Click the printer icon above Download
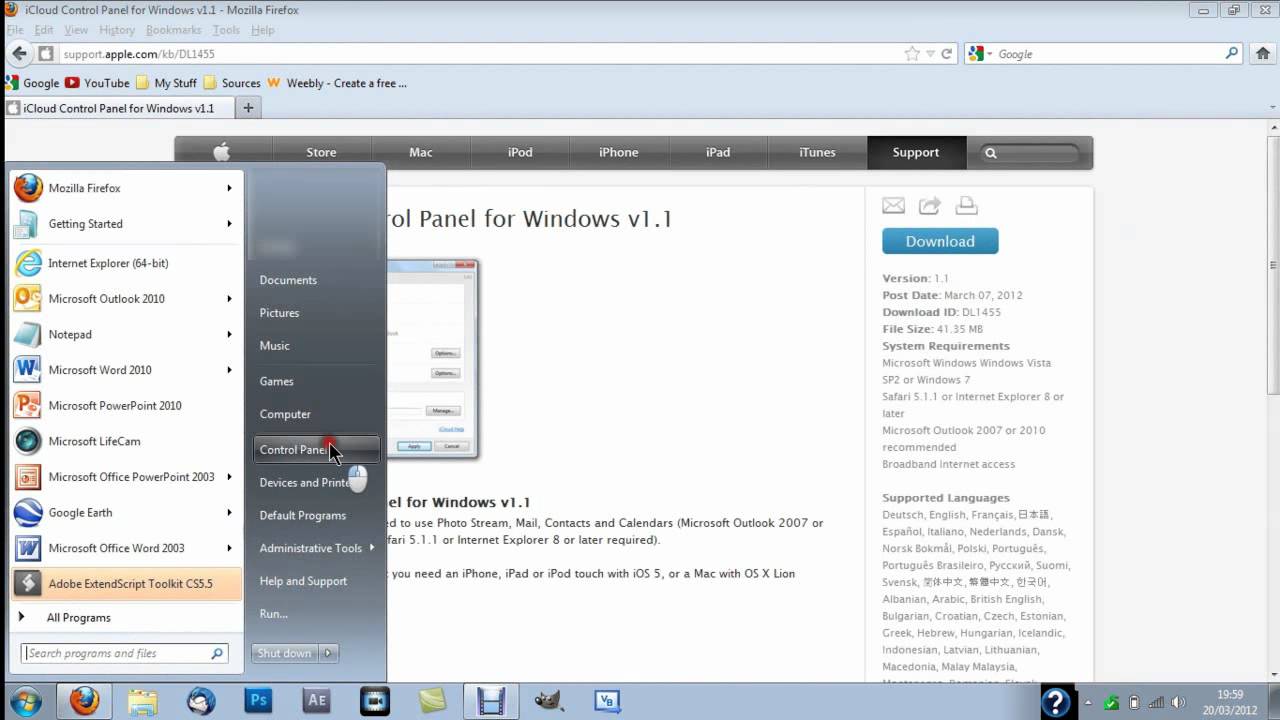The width and height of the screenshot is (1280, 720). (966, 205)
